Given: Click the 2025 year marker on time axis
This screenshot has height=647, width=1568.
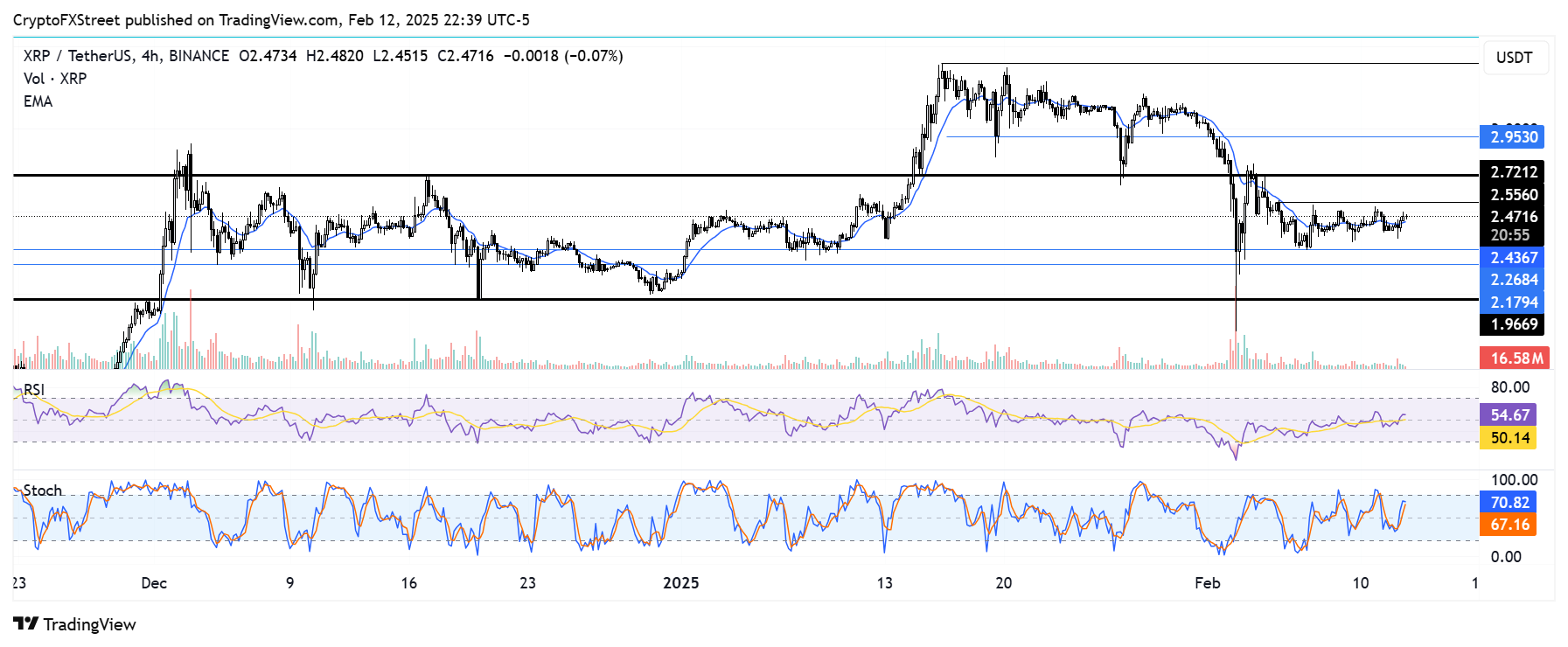Looking at the screenshot, I should [x=681, y=583].
